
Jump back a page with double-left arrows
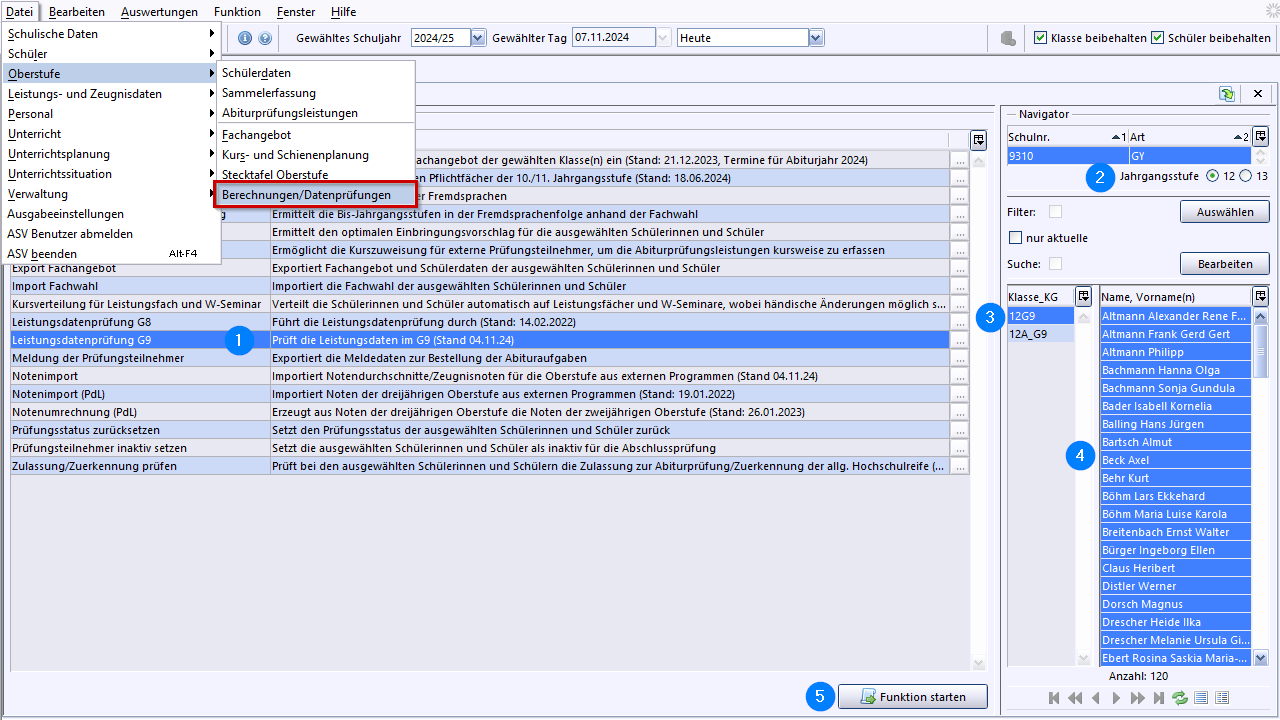coord(1075,698)
